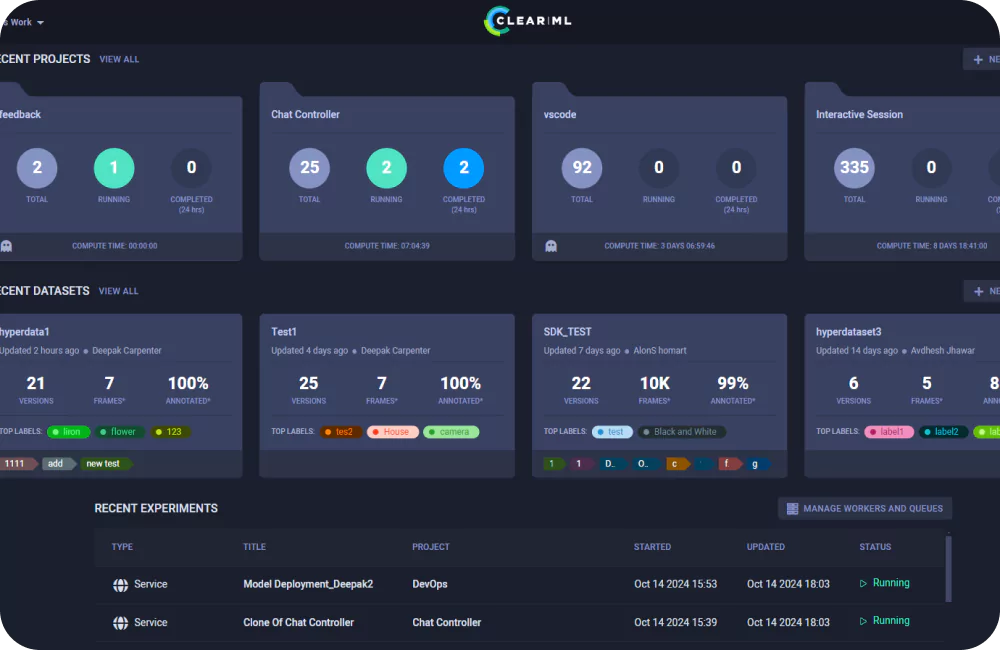Screen dimensions: 1000x650
Task: Click globe icon for Clone Of Chat Controller row
Action: [121, 623]
